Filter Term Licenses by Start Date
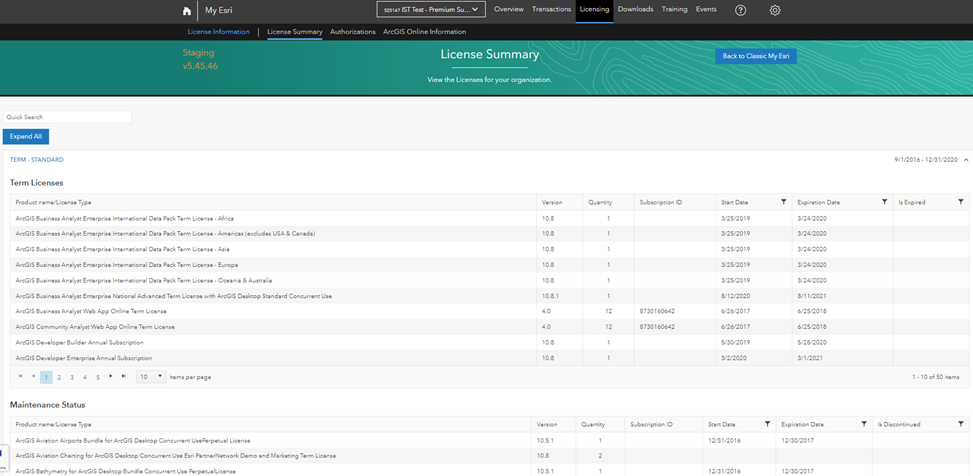 784,202
